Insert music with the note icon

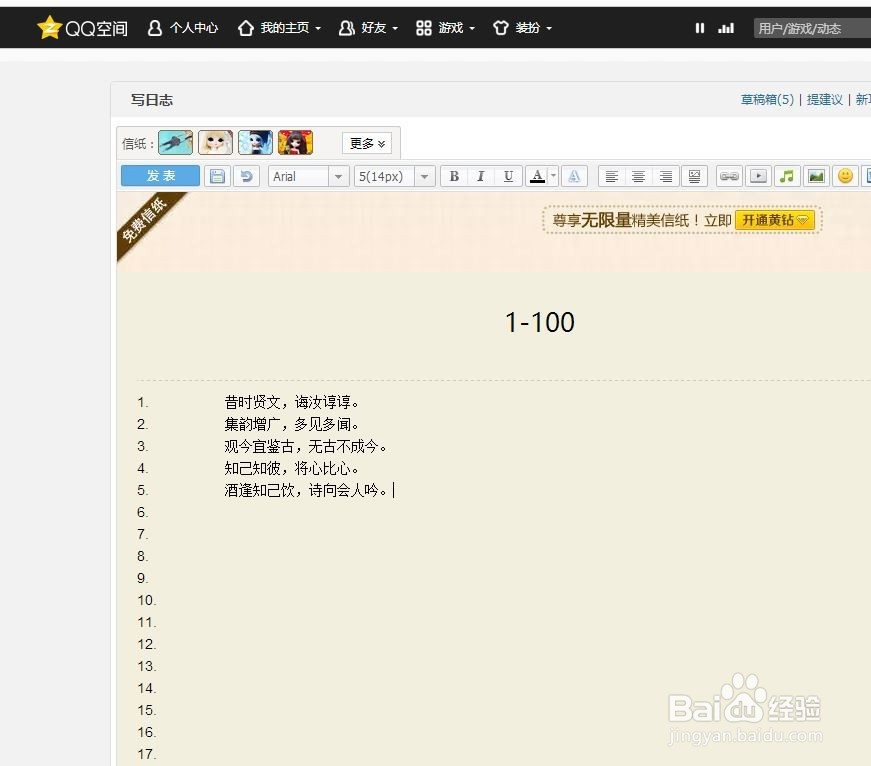(x=787, y=177)
